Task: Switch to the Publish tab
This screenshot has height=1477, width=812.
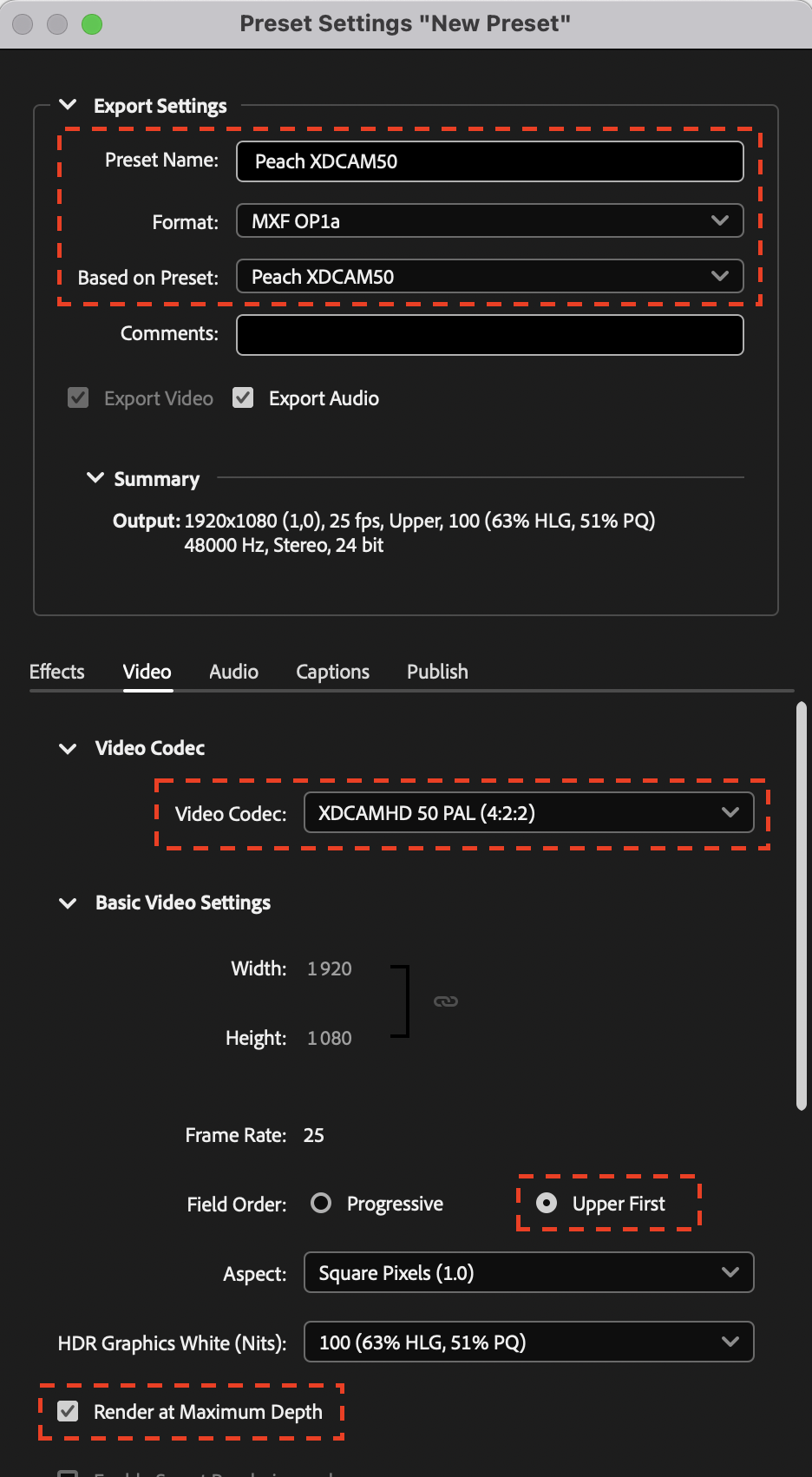Action: coord(438,672)
